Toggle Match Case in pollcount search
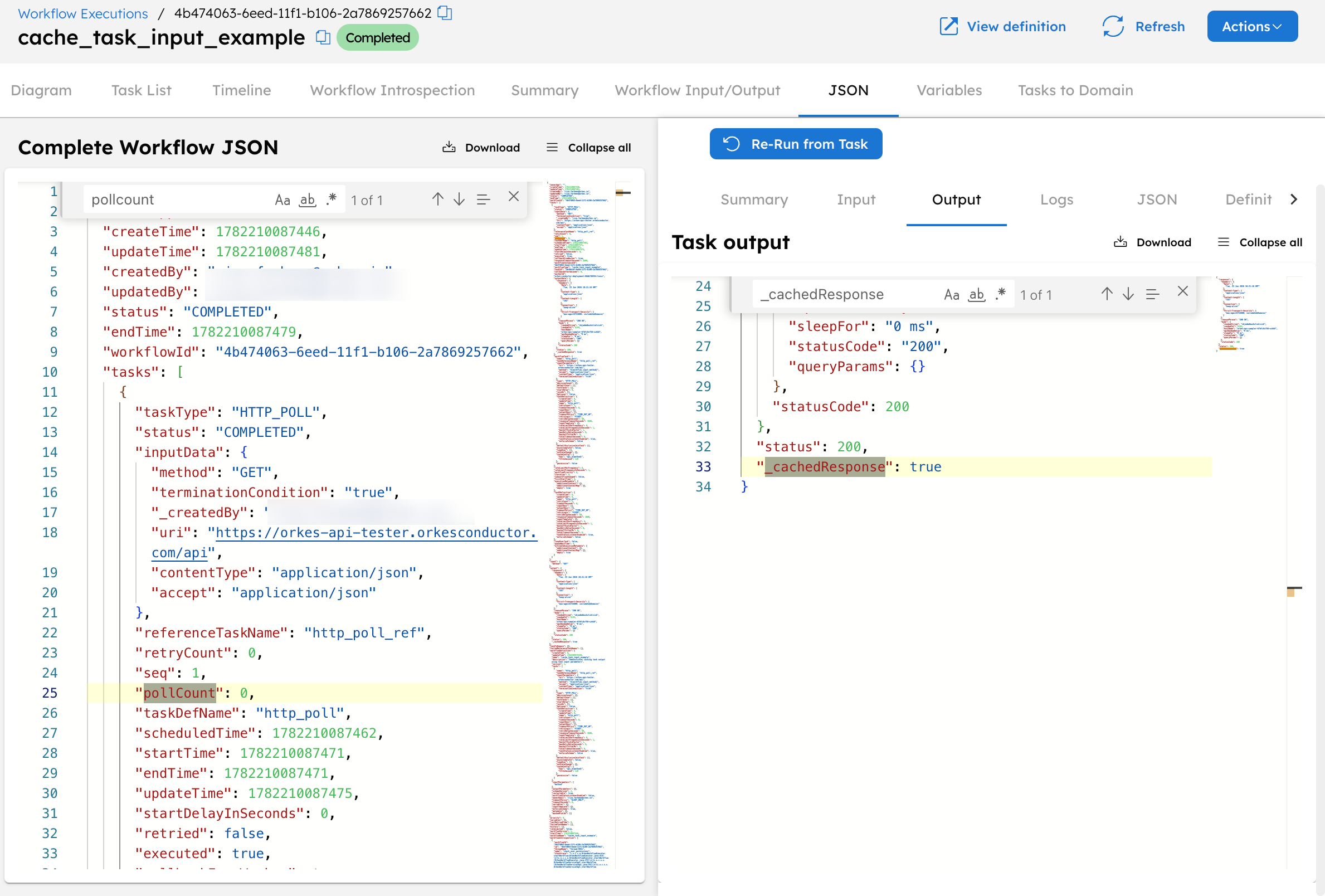1325x896 pixels. pyautogui.click(x=282, y=199)
